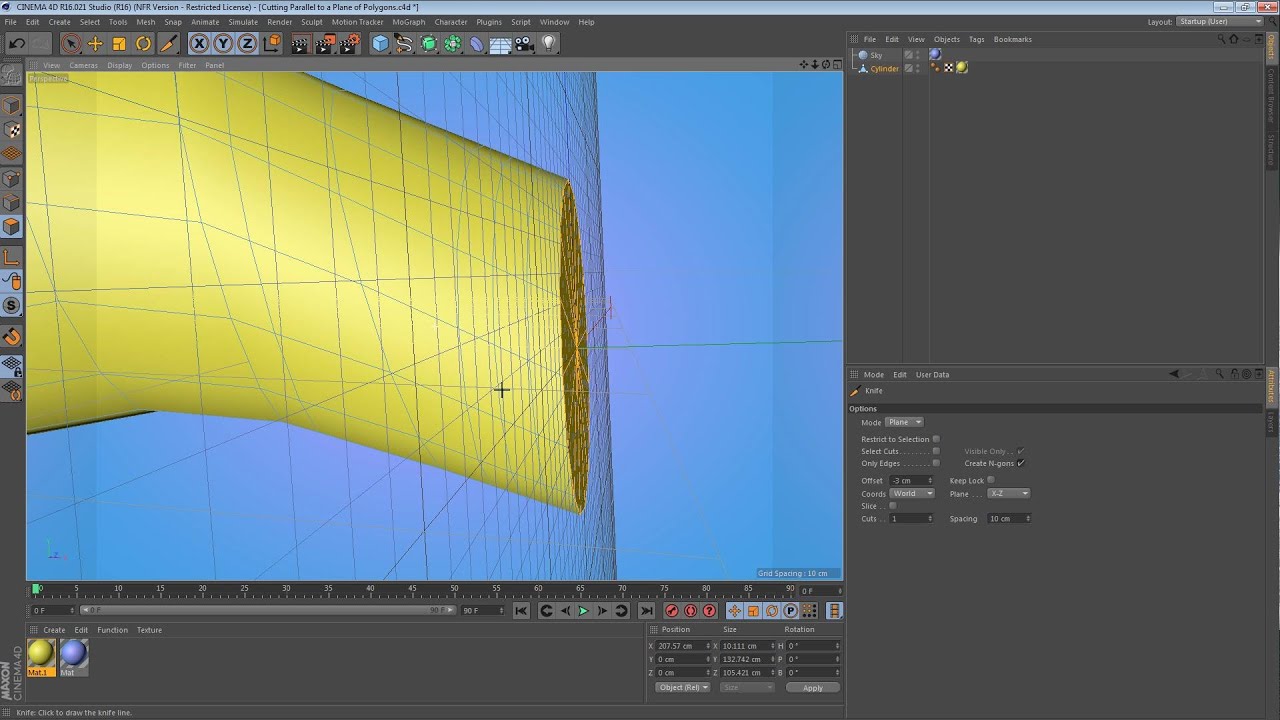
Task: Open Knife Mode dropdown set to Plane
Action: tap(904, 422)
